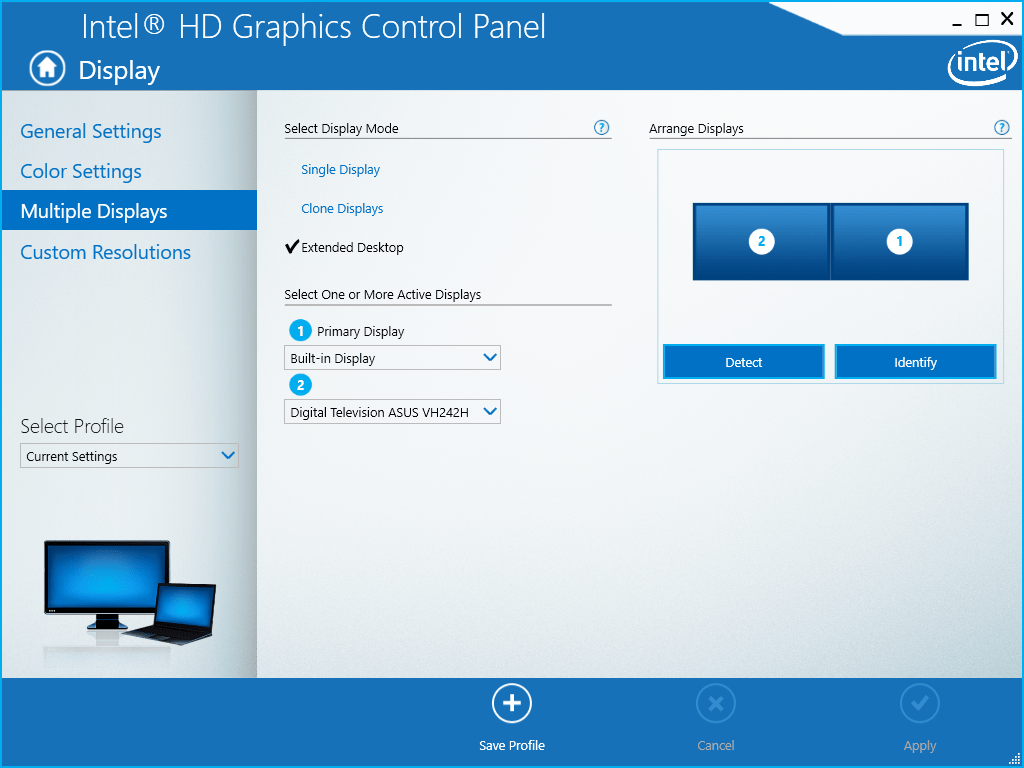Choose Extended Desktop mode
The height and width of the screenshot is (768, 1024).
(352, 248)
